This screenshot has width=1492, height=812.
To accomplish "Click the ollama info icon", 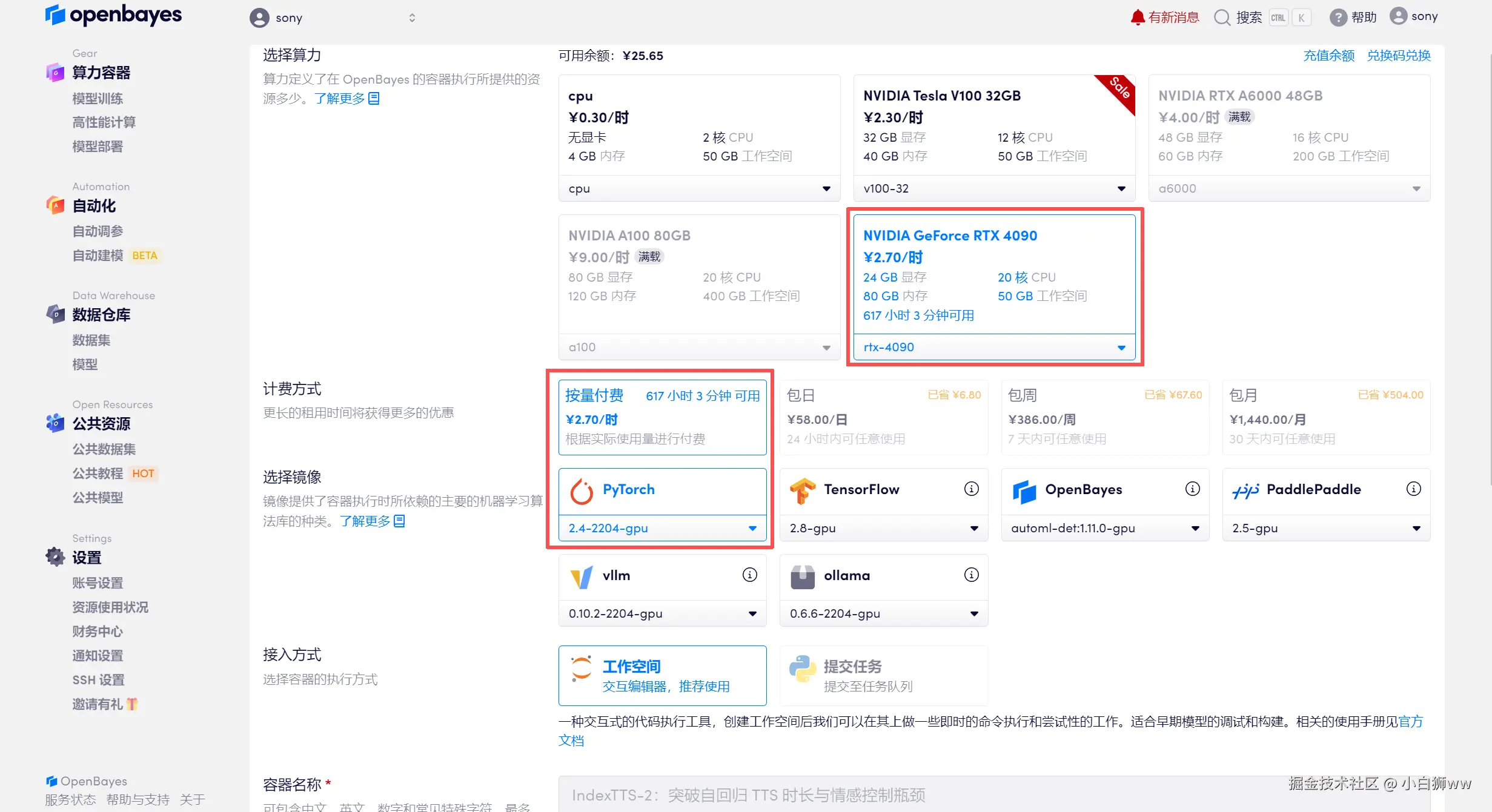I will 971,575.
